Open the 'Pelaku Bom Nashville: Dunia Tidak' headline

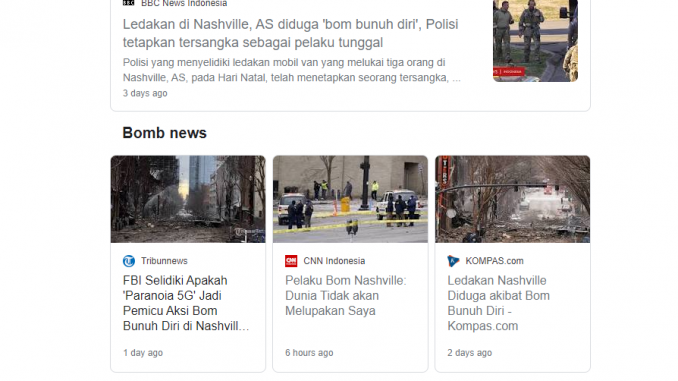click(x=346, y=296)
